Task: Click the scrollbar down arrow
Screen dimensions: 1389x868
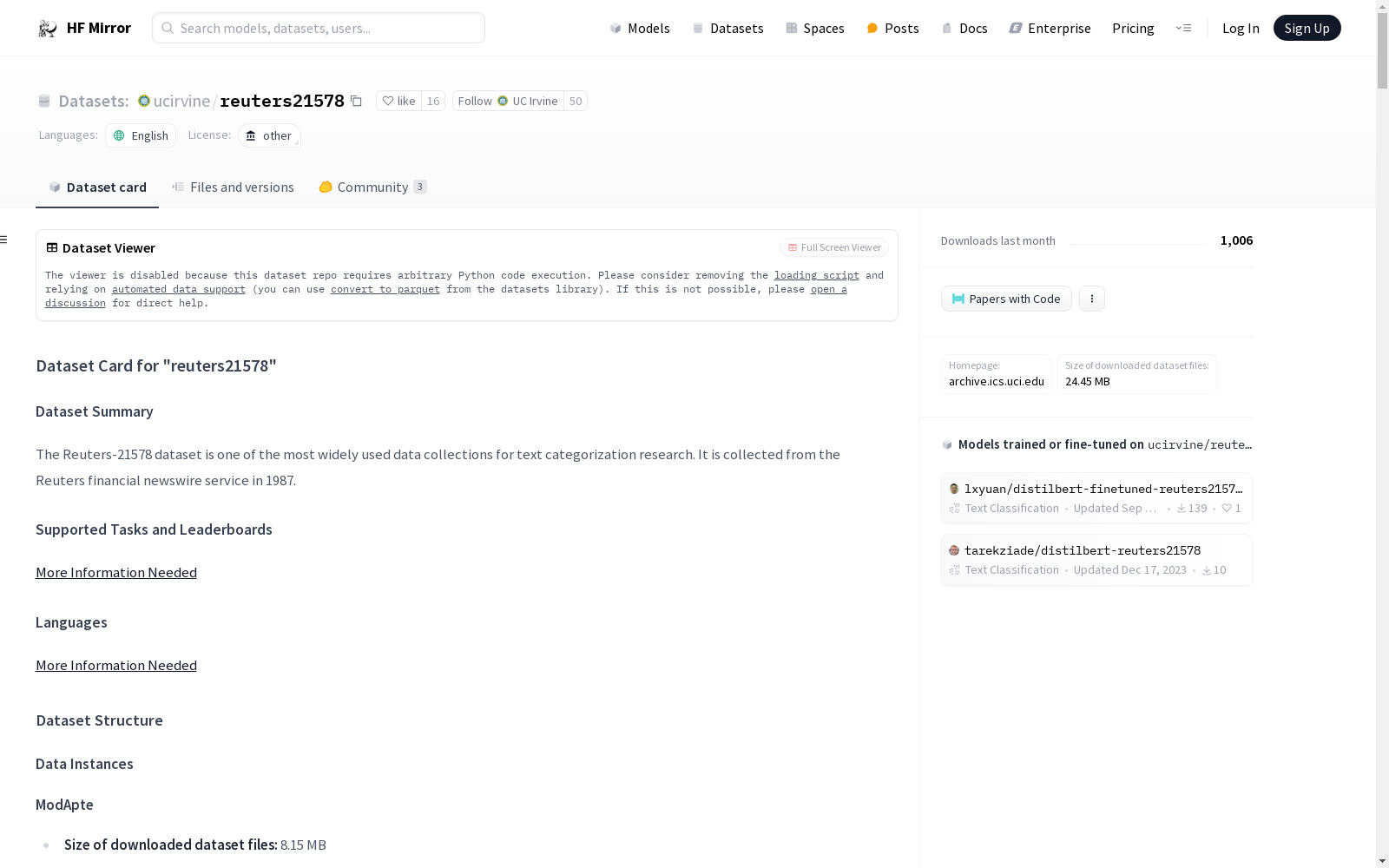Action: (1382, 860)
